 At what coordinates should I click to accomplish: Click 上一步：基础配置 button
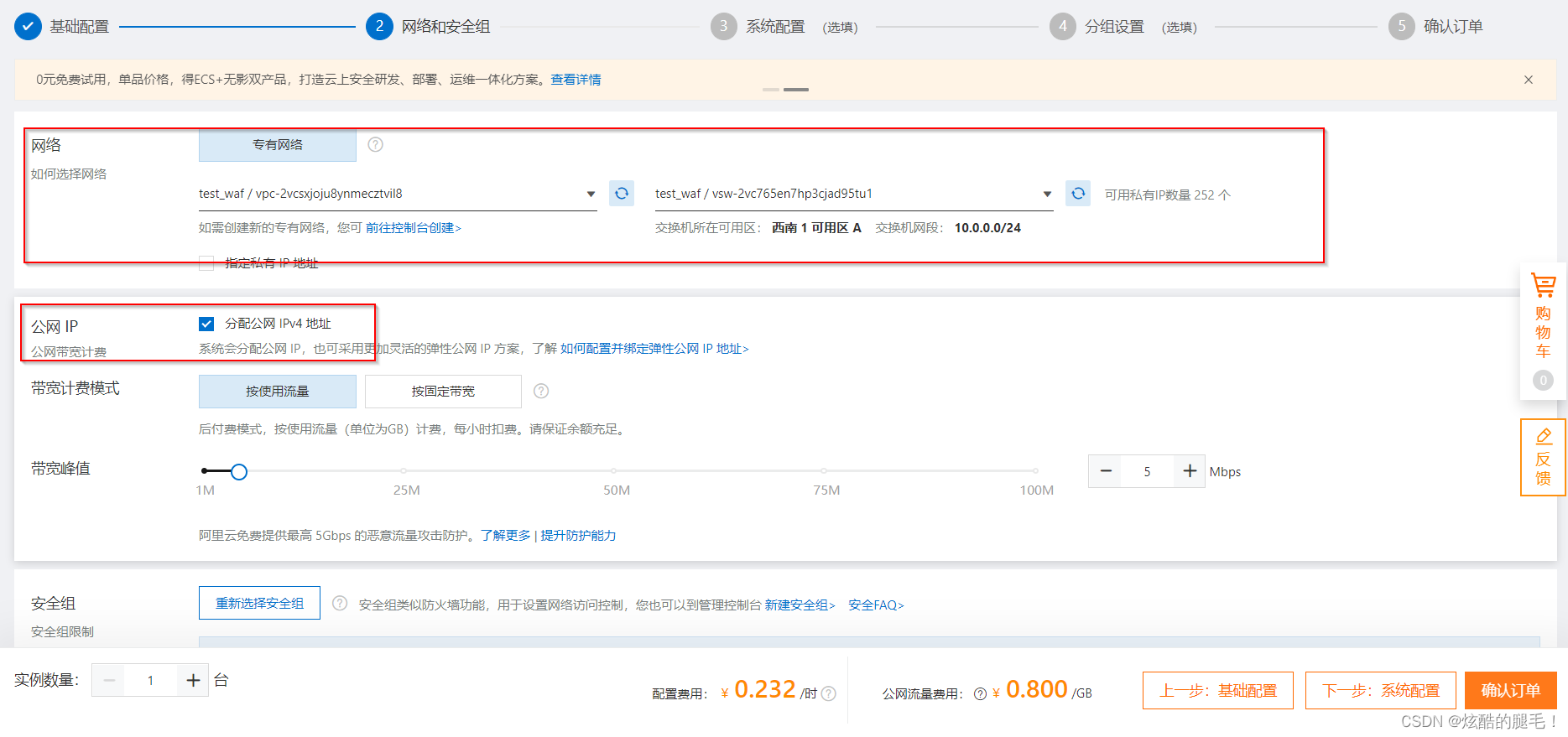pos(1218,691)
